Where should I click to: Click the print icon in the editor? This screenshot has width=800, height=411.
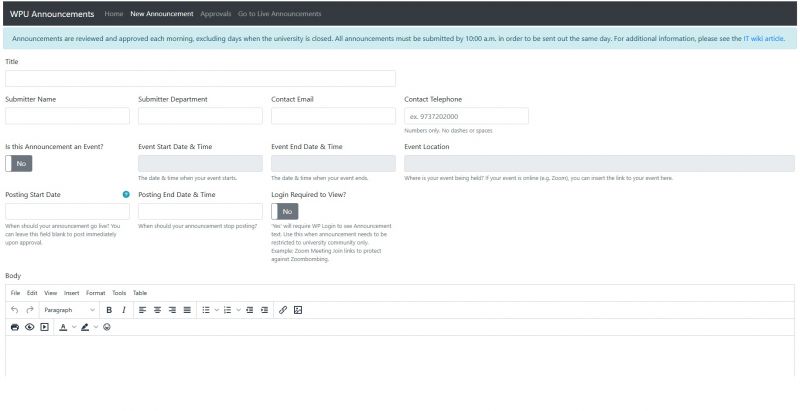tap(15, 327)
